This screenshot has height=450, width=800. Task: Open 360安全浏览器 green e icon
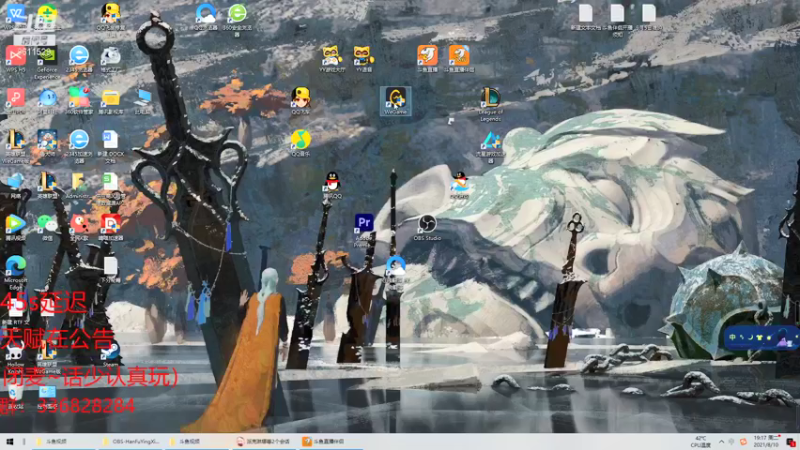[237, 20]
